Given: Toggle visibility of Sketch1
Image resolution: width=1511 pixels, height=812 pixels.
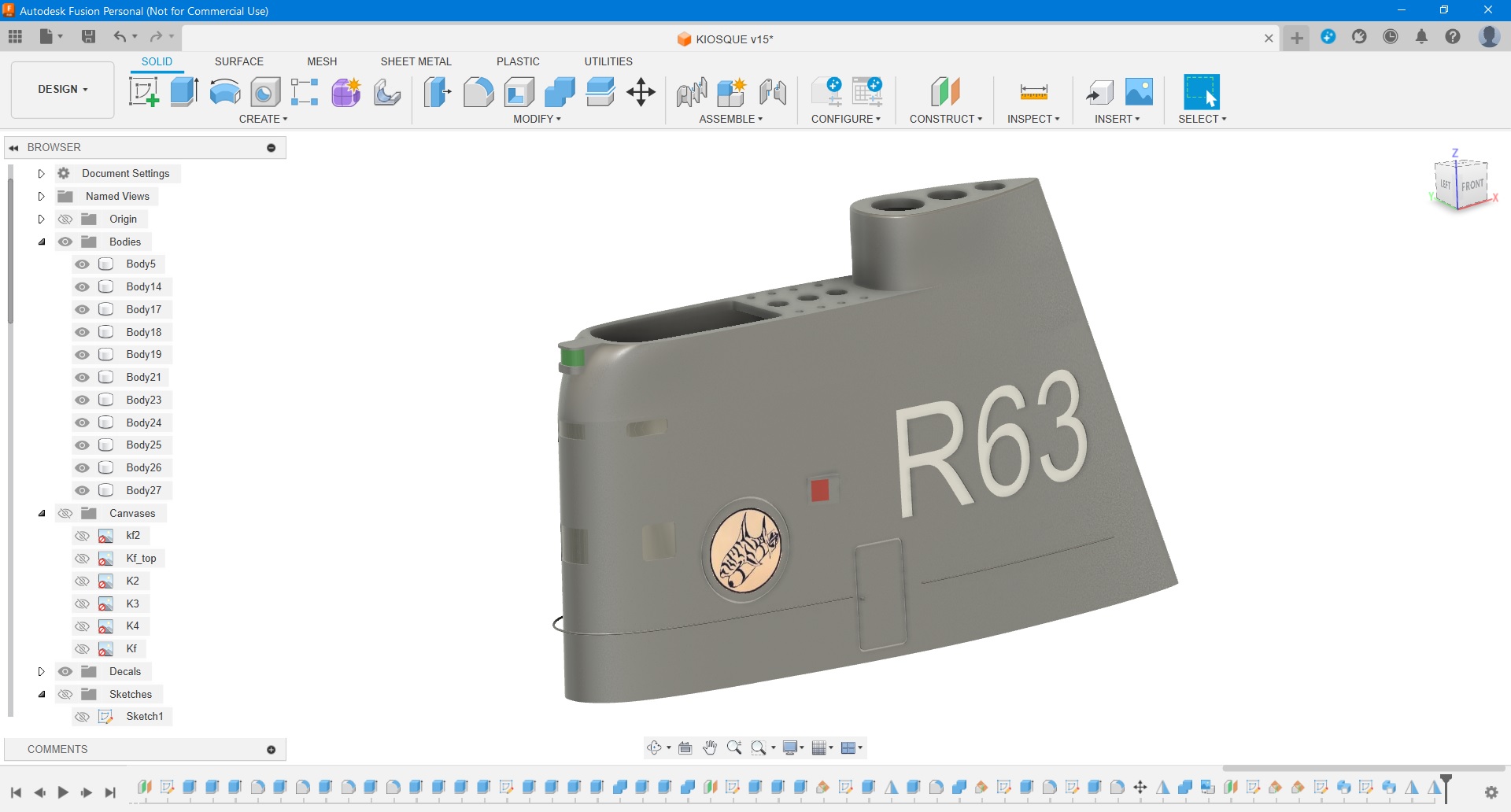Looking at the screenshot, I should (82, 717).
